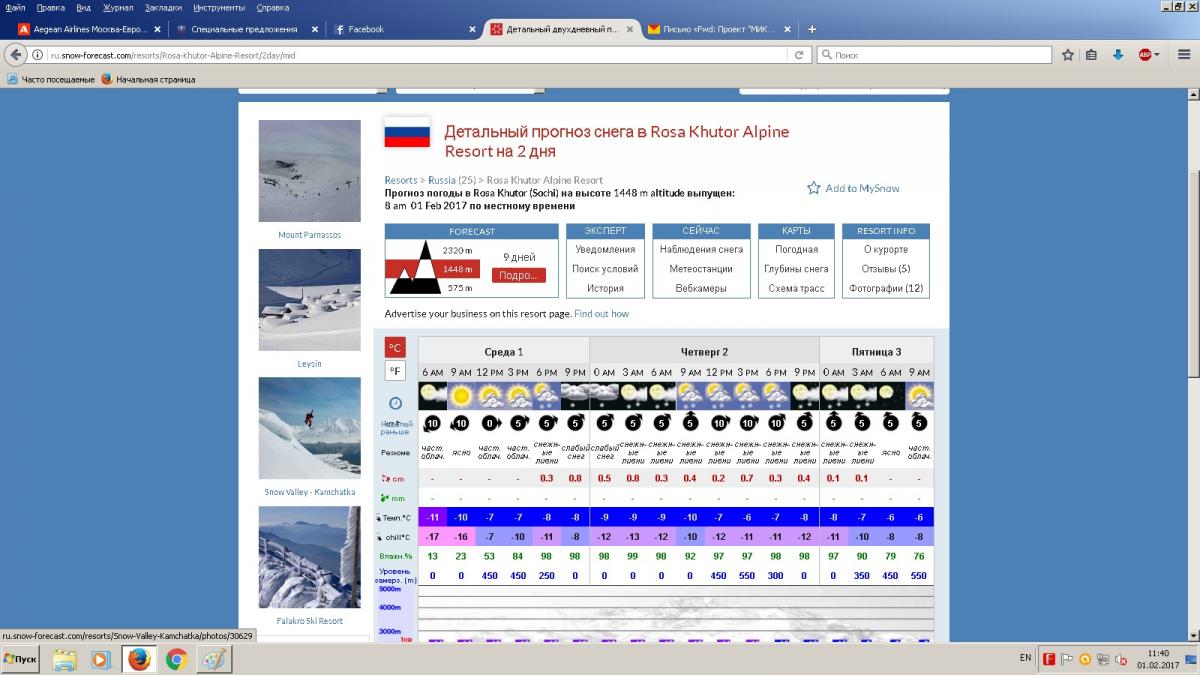Open the Правка menu
The width and height of the screenshot is (1200, 675).
tap(50, 7)
